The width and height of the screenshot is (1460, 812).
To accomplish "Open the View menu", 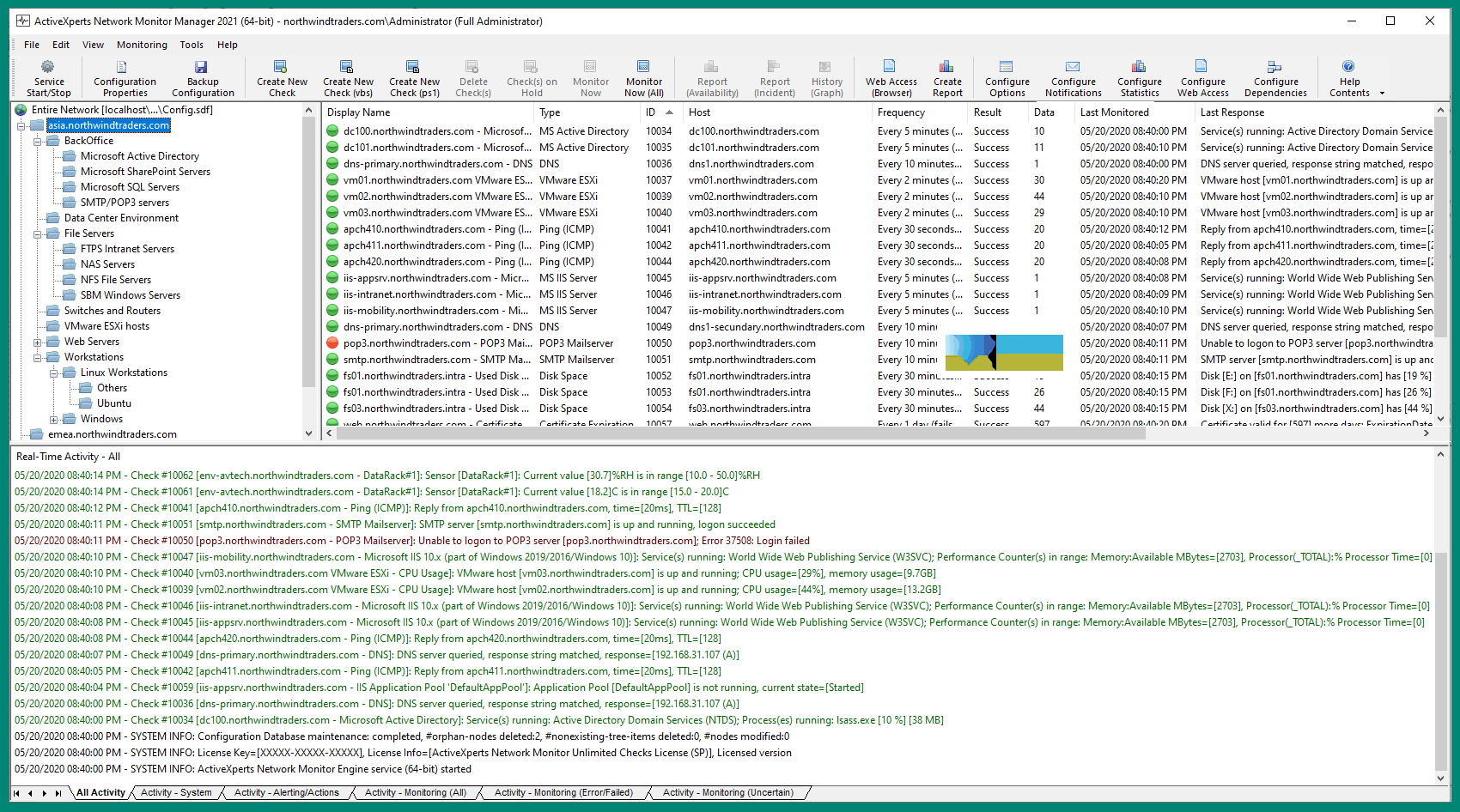I will 93,45.
